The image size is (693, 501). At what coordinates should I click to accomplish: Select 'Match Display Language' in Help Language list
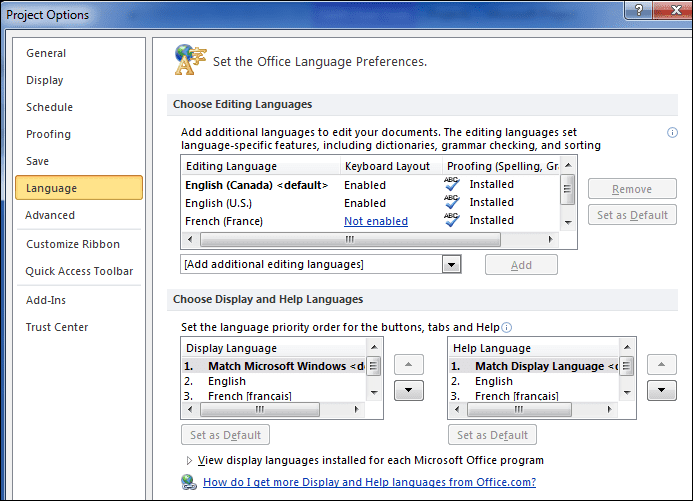[534, 366]
